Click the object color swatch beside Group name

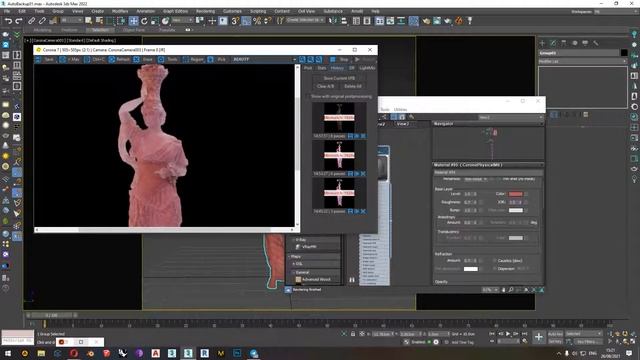[624, 53]
